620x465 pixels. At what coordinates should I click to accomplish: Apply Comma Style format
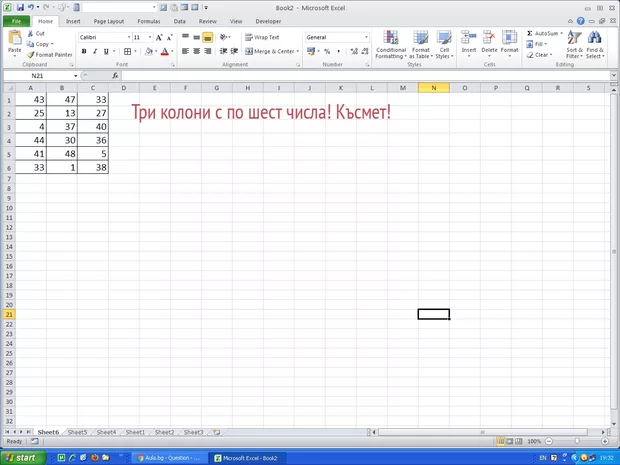pos(338,51)
